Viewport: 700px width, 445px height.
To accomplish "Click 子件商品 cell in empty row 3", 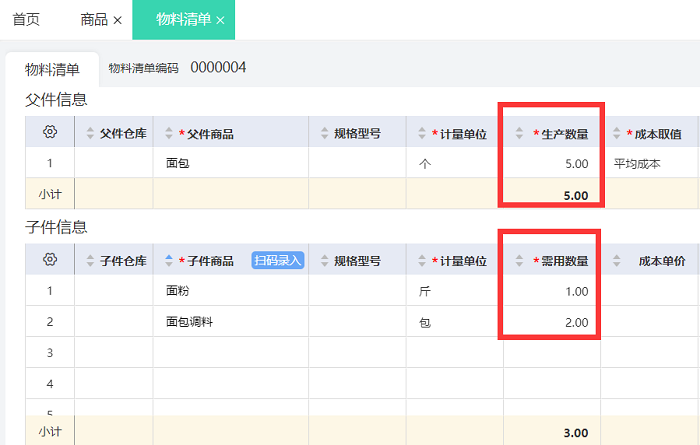I will coord(231,353).
